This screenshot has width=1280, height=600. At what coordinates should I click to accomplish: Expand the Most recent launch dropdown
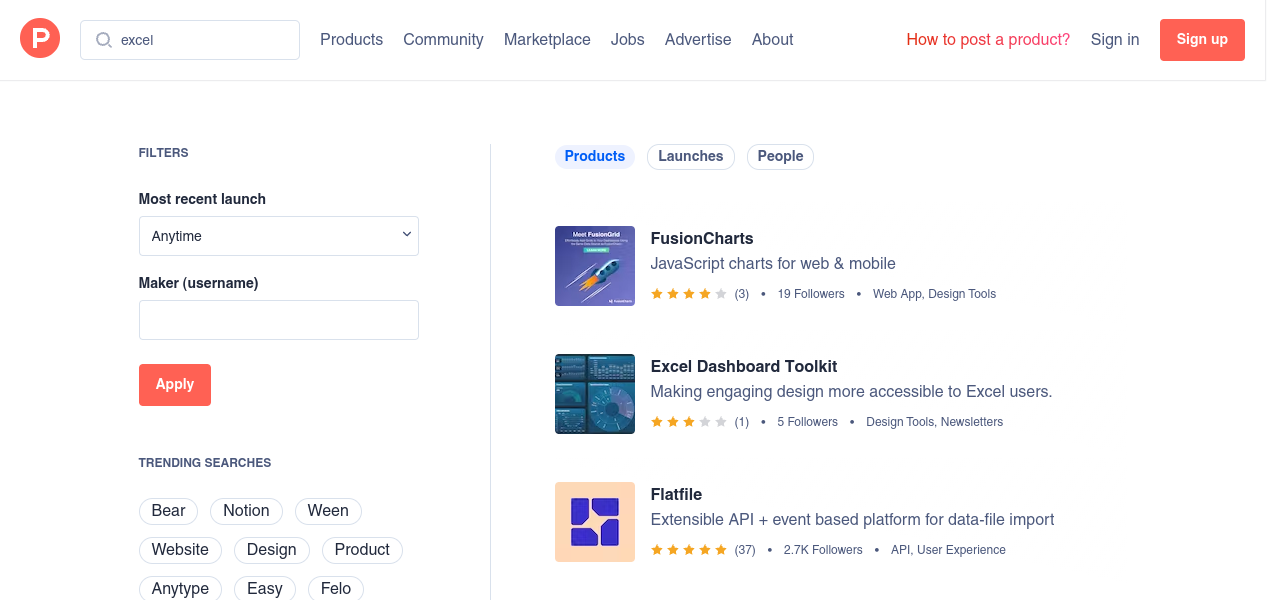click(278, 236)
